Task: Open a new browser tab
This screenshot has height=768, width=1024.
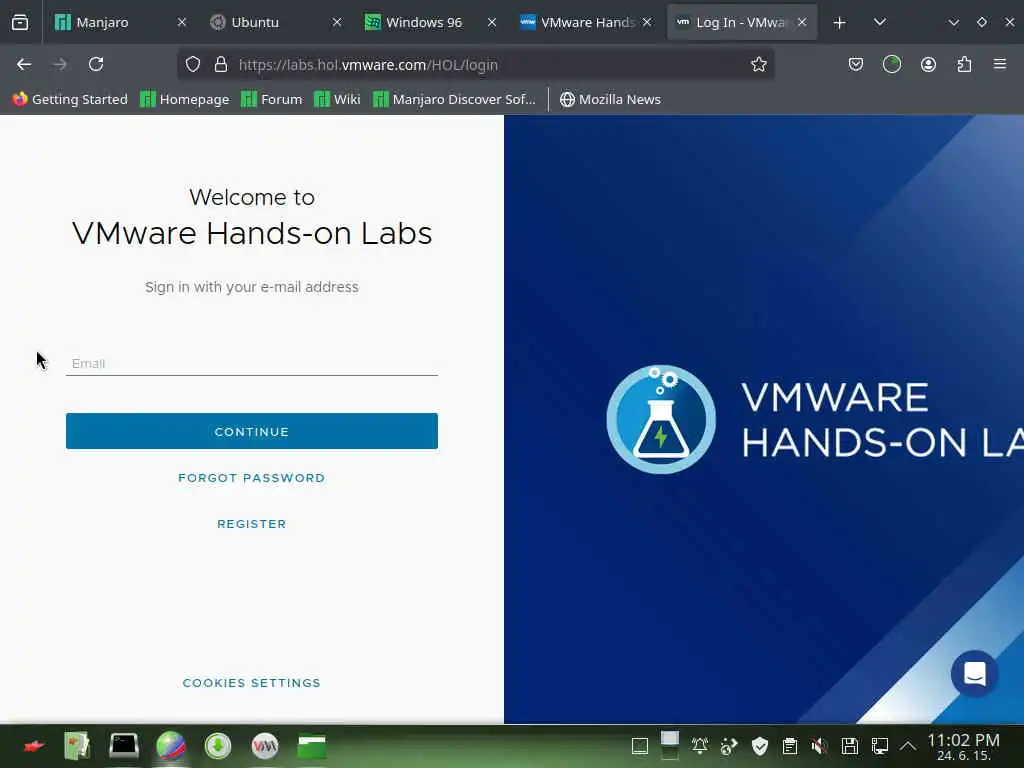Action: click(839, 23)
